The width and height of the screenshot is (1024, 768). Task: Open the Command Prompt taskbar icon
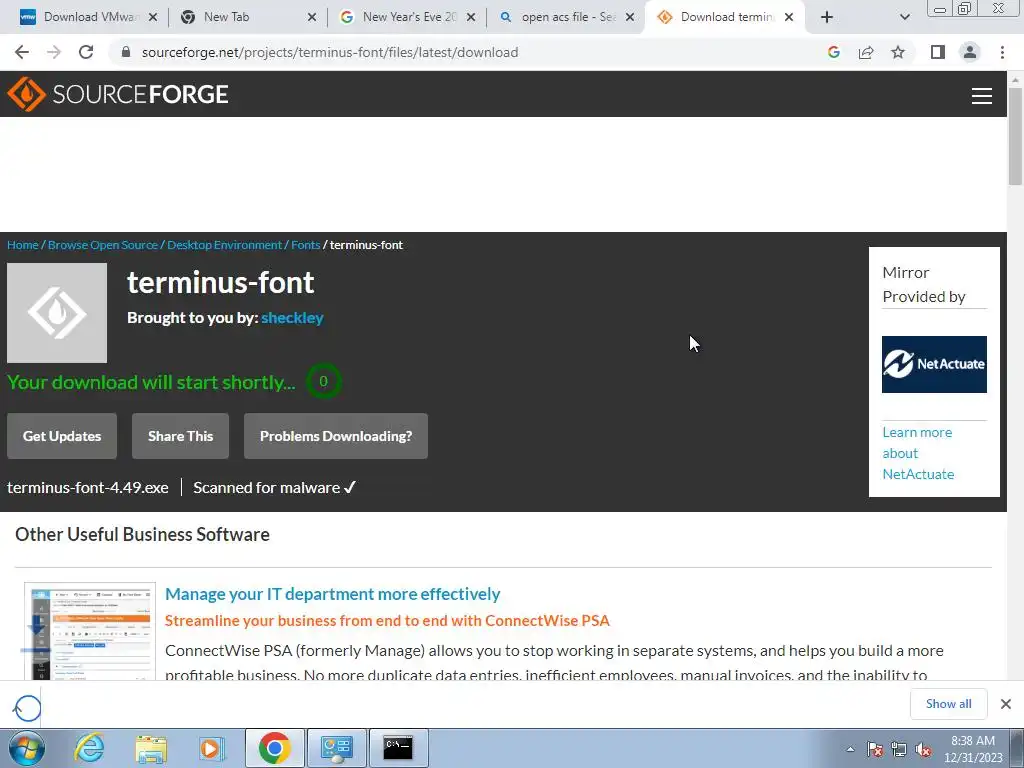(398, 748)
